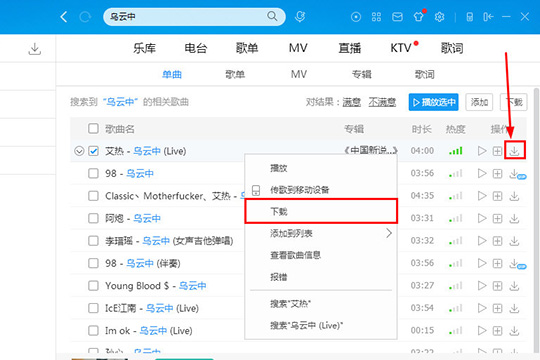Viewport: 540px width, 360px height.
Task: Choose 传歌到移动设备 in context menu
Action: tap(321, 190)
